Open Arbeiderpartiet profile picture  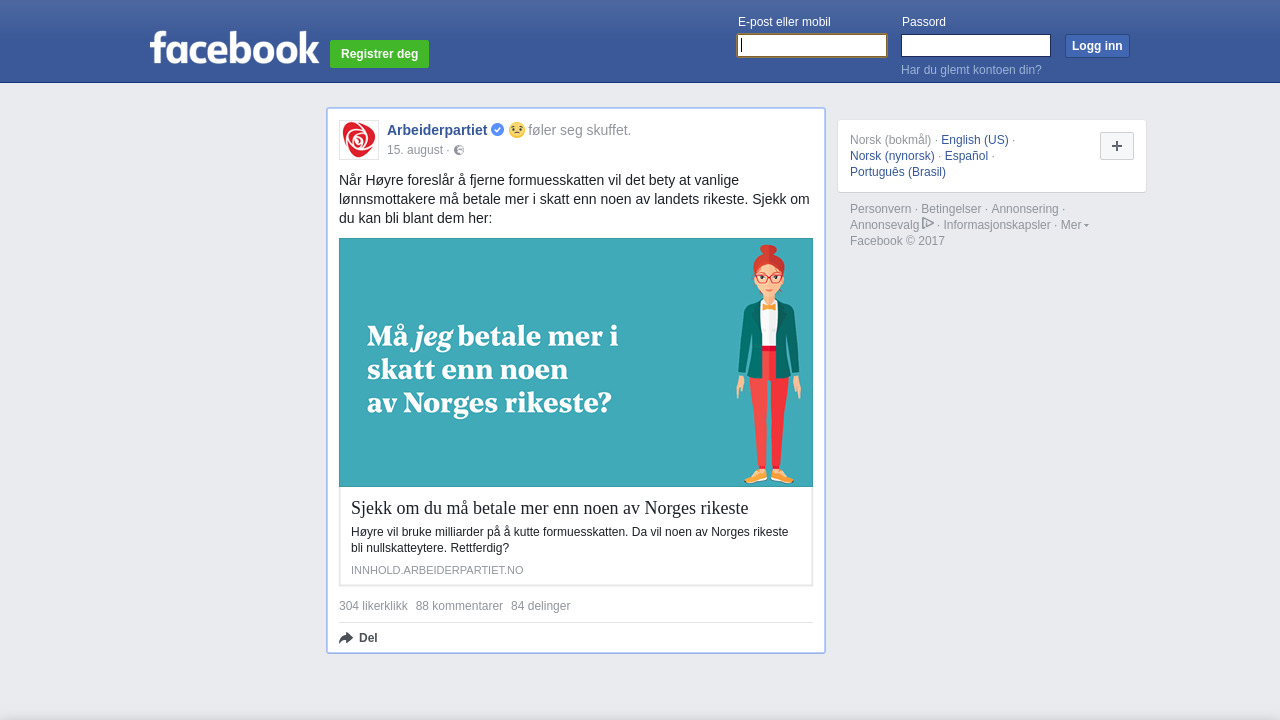(359, 140)
